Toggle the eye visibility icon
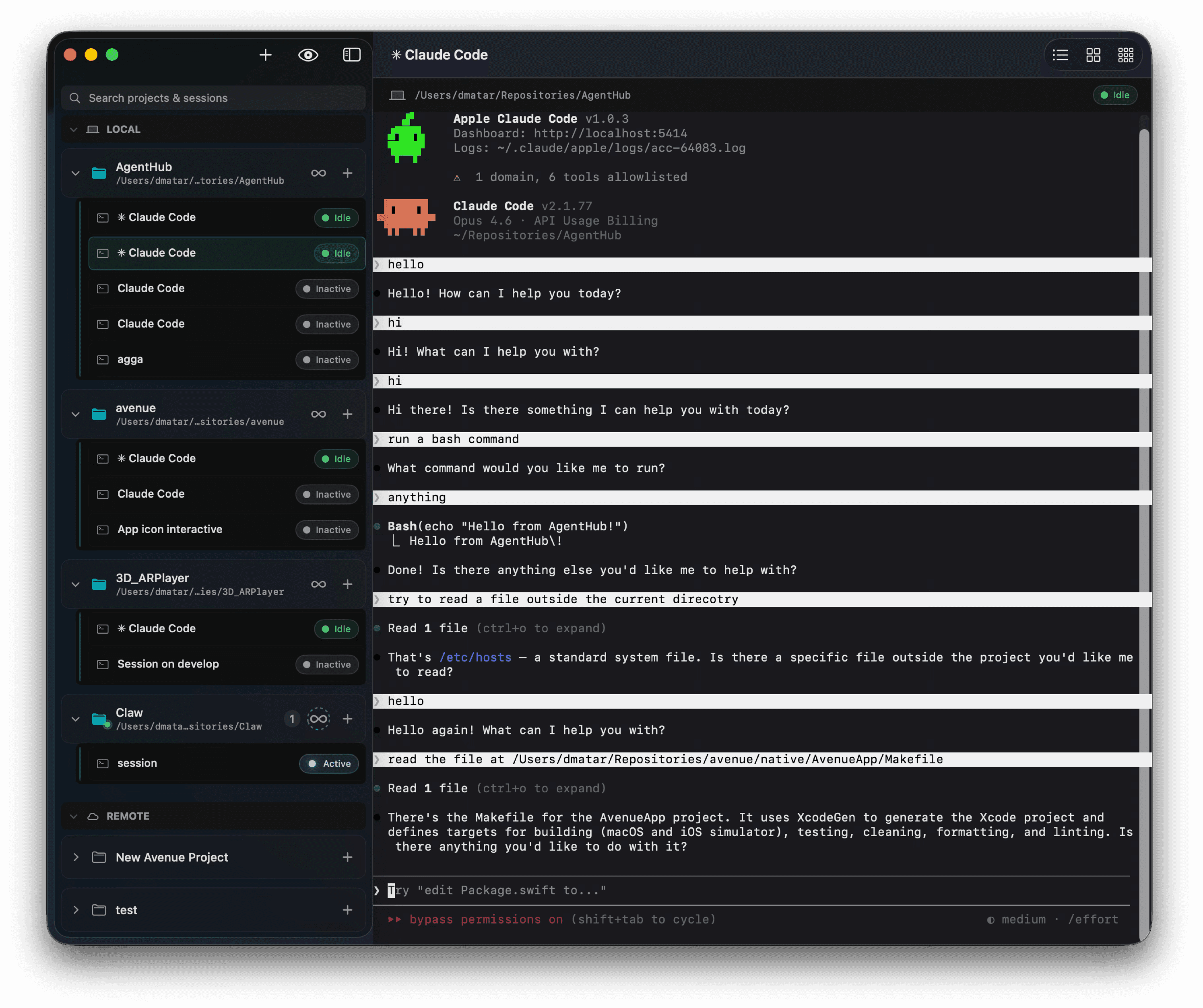The image size is (1203, 1008). click(308, 55)
